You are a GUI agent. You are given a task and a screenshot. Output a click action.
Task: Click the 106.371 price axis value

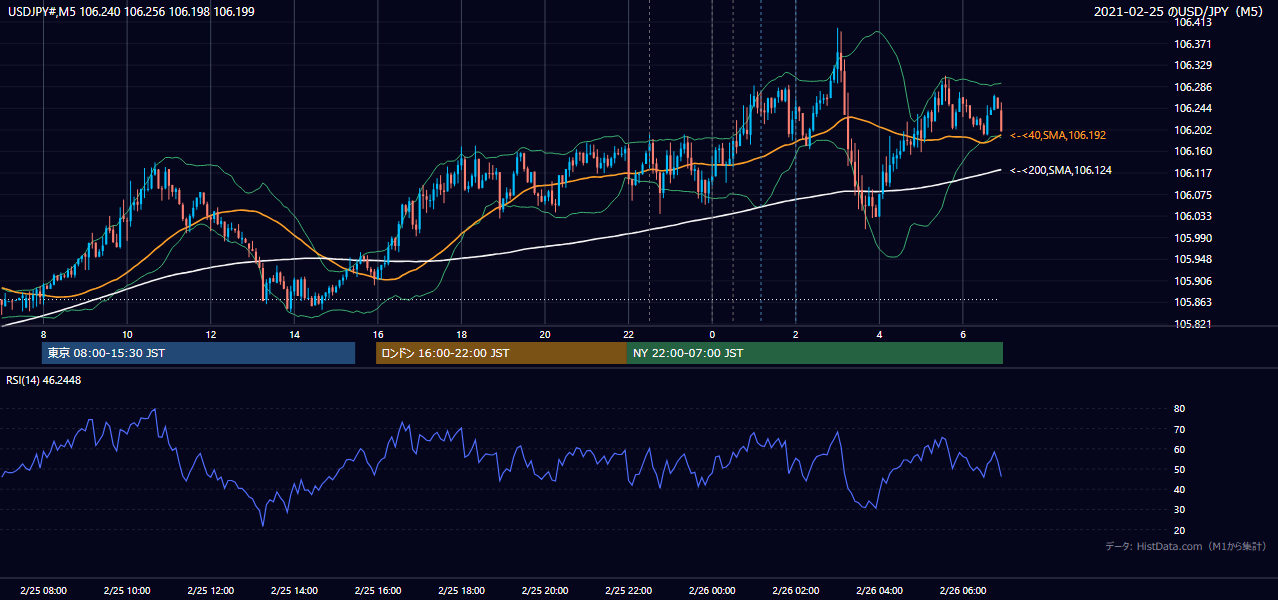1193,44
